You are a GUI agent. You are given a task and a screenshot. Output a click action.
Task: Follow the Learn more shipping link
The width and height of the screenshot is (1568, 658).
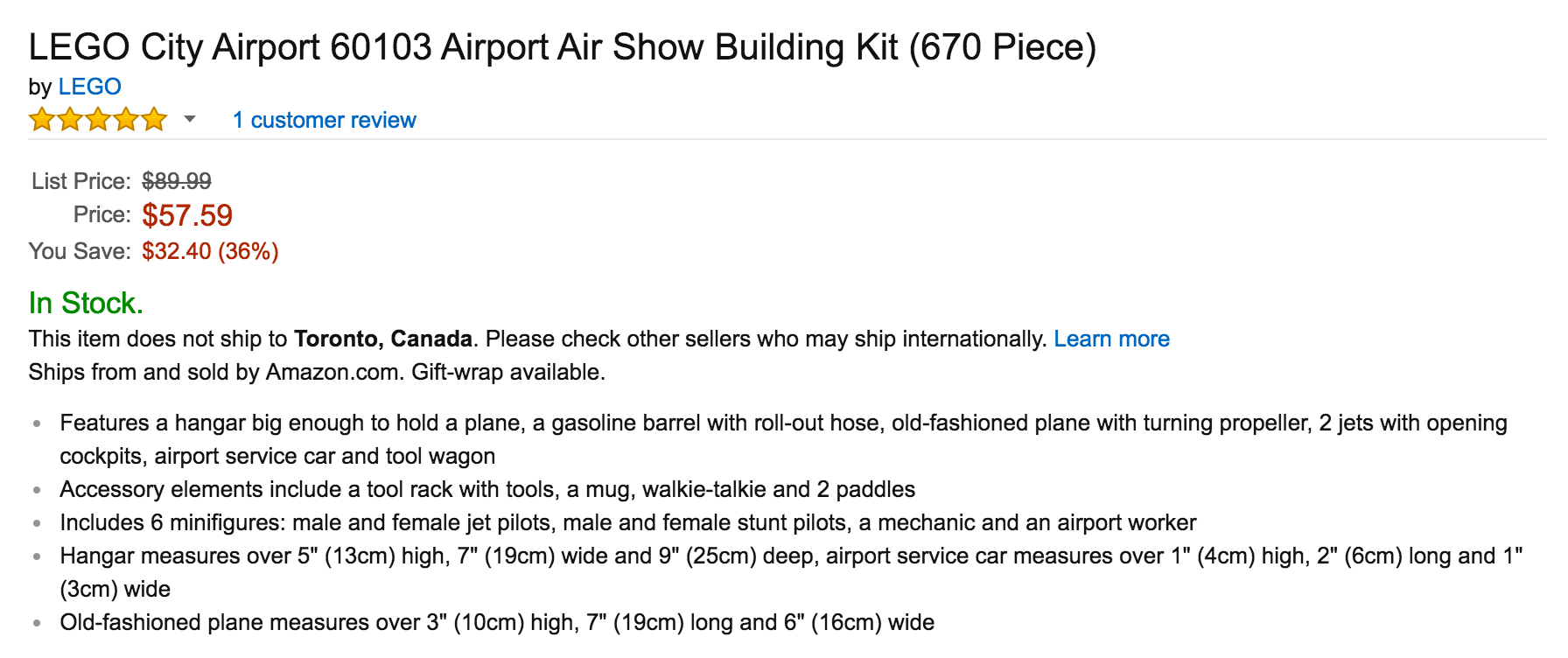click(1111, 339)
